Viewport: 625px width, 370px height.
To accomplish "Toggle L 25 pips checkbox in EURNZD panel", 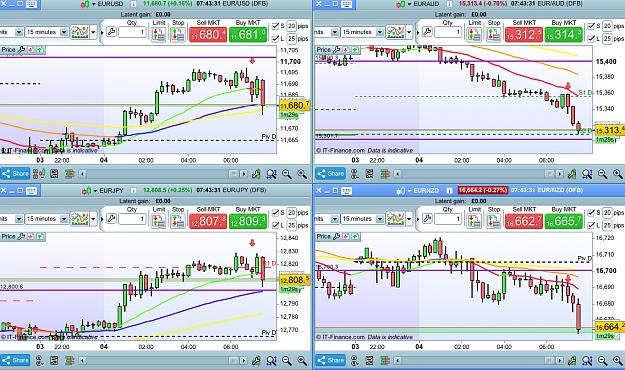I will 591,225.
